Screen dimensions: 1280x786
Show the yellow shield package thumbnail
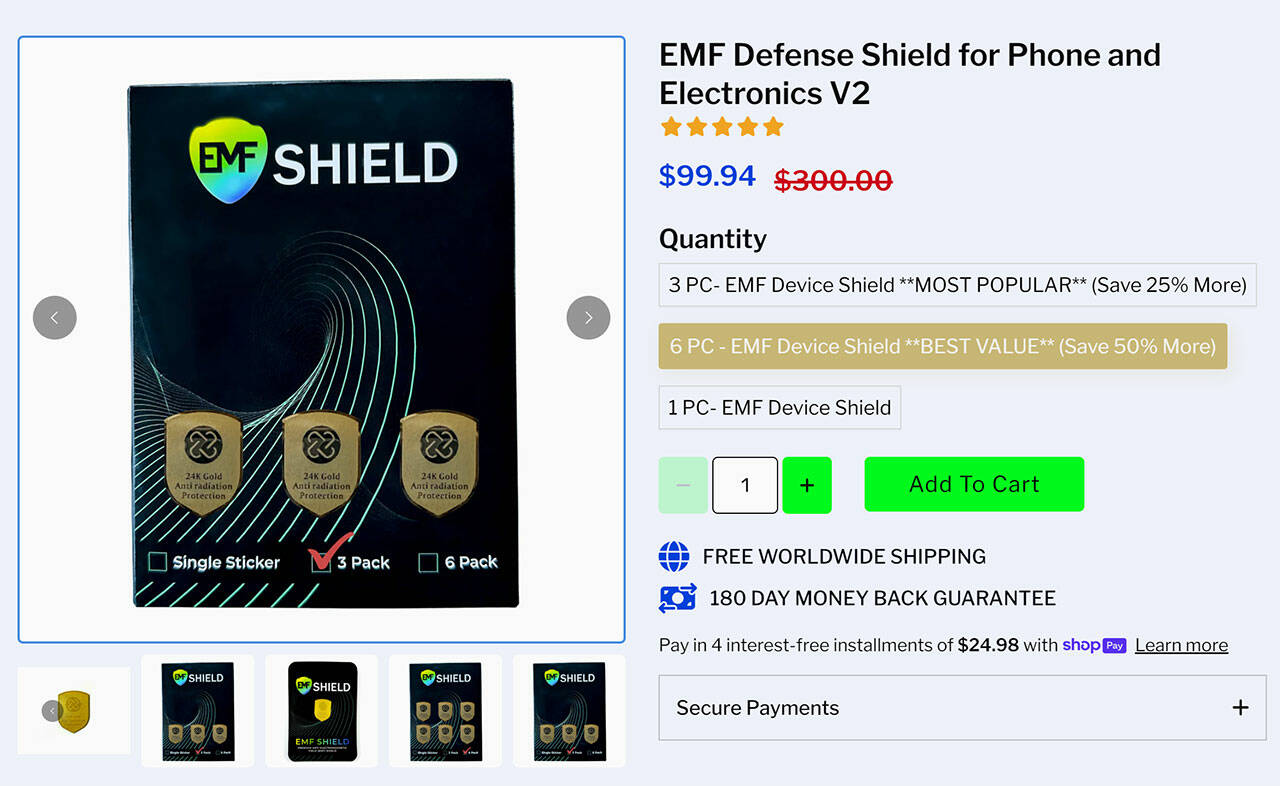(x=321, y=710)
